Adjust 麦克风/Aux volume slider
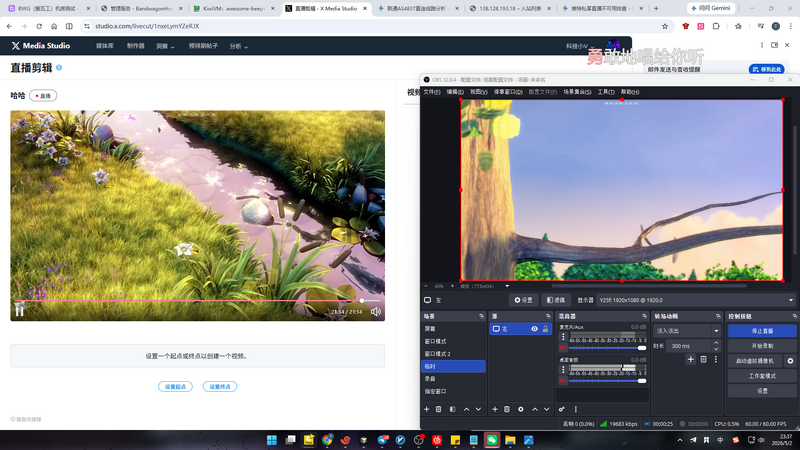 tap(608, 347)
